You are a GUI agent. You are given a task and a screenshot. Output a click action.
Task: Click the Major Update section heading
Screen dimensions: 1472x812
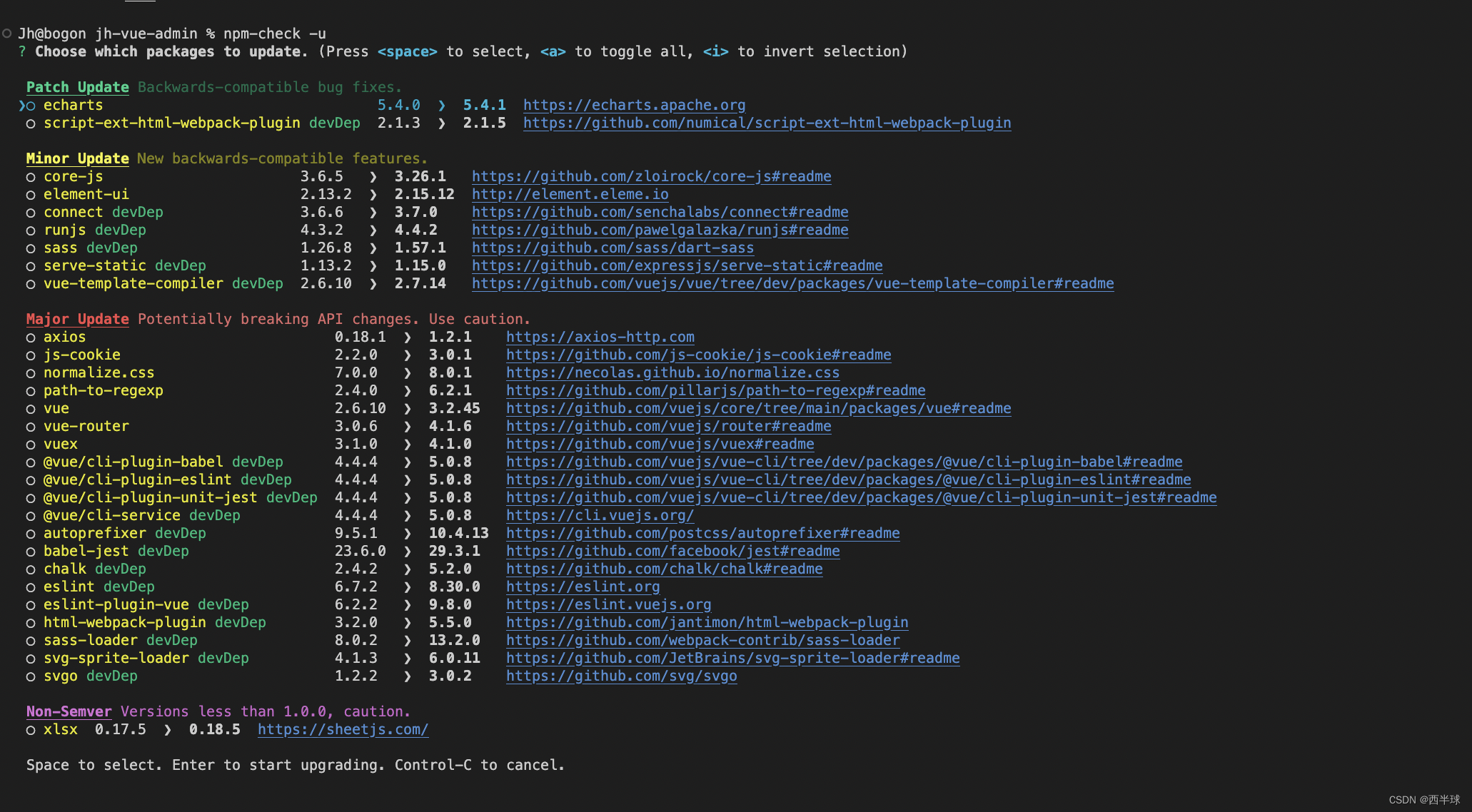(77, 320)
